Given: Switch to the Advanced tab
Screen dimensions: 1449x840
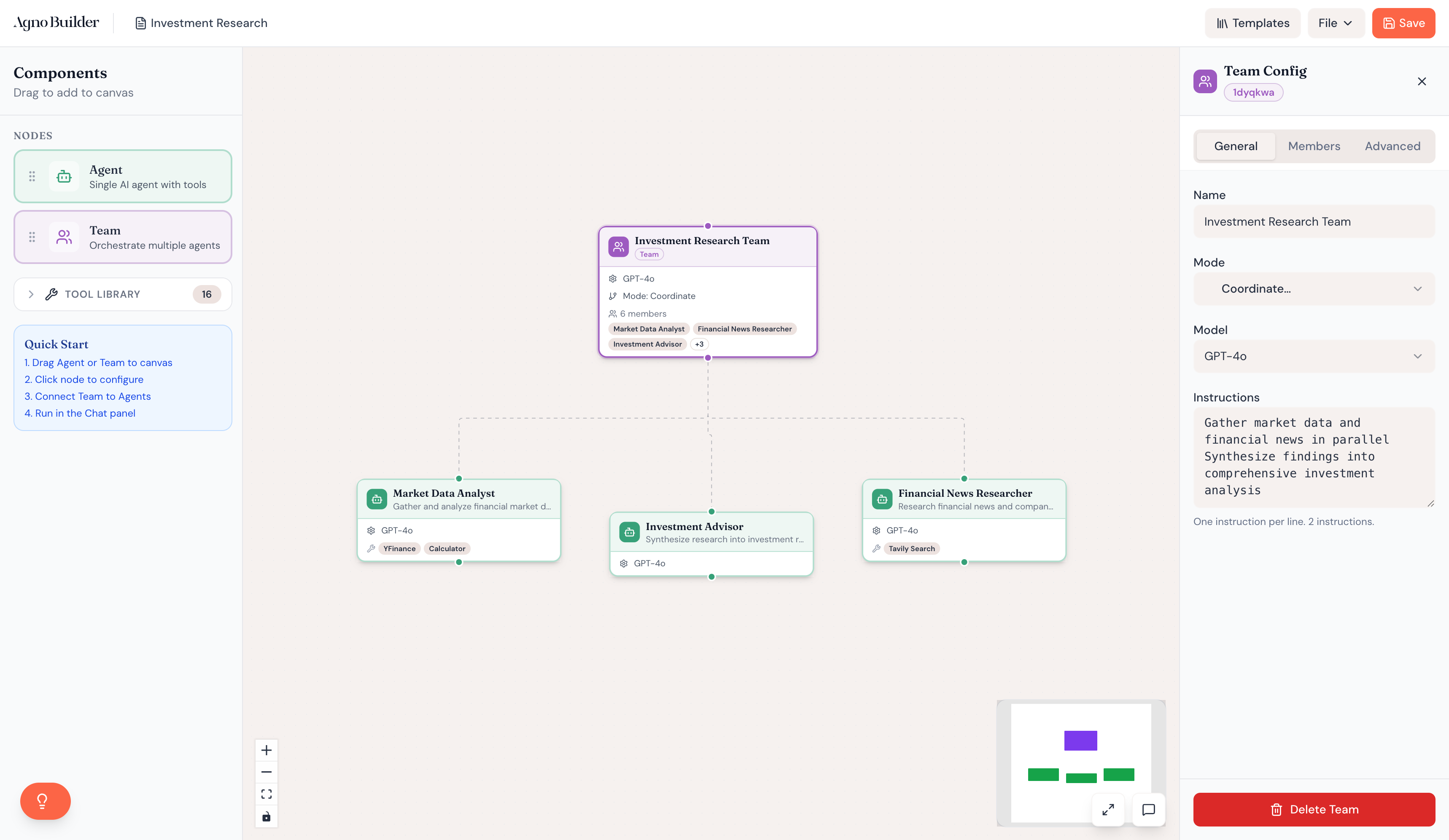Looking at the screenshot, I should click(x=1392, y=146).
